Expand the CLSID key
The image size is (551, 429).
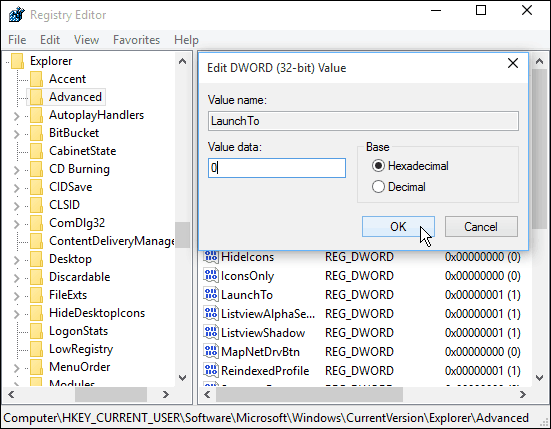16,206
